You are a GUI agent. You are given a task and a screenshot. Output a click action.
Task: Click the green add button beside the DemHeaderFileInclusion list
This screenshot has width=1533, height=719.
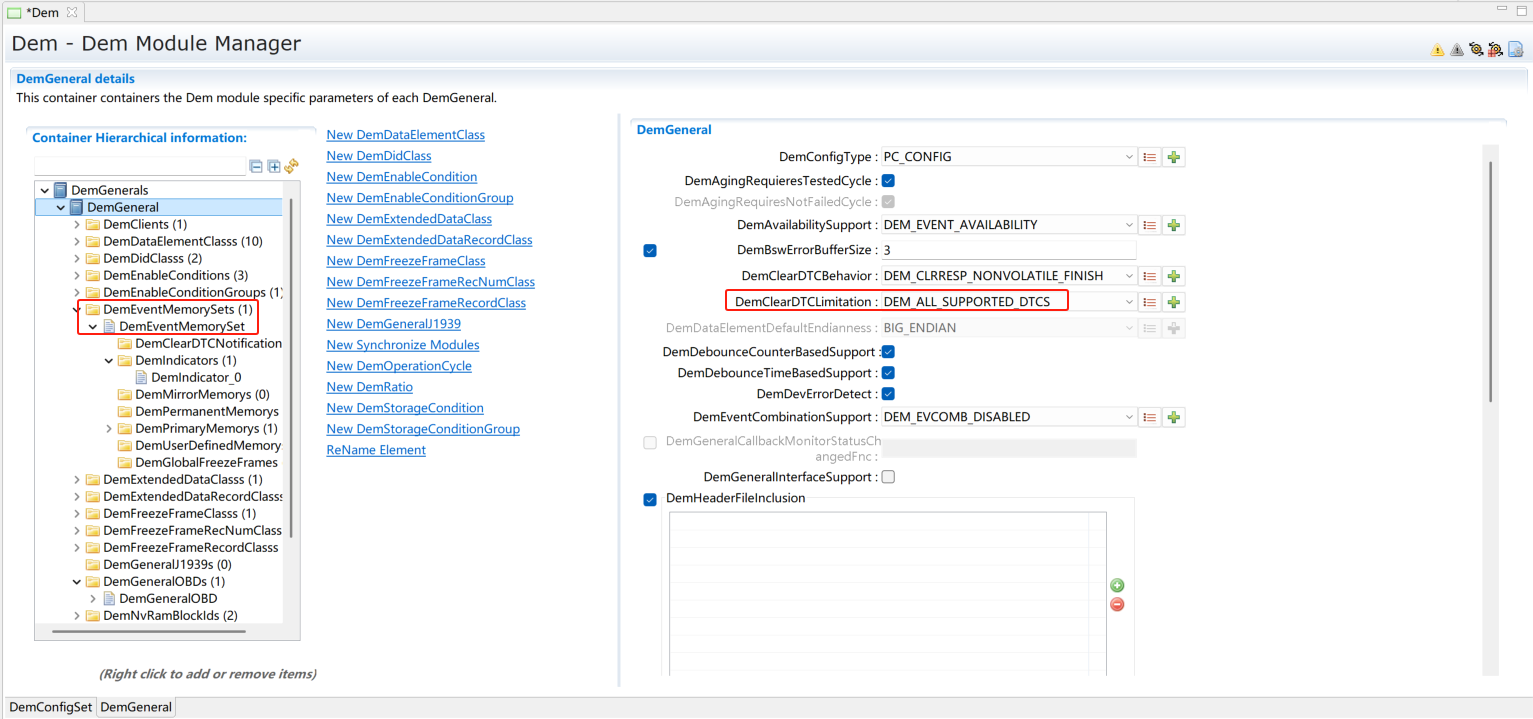pyautogui.click(x=1117, y=586)
